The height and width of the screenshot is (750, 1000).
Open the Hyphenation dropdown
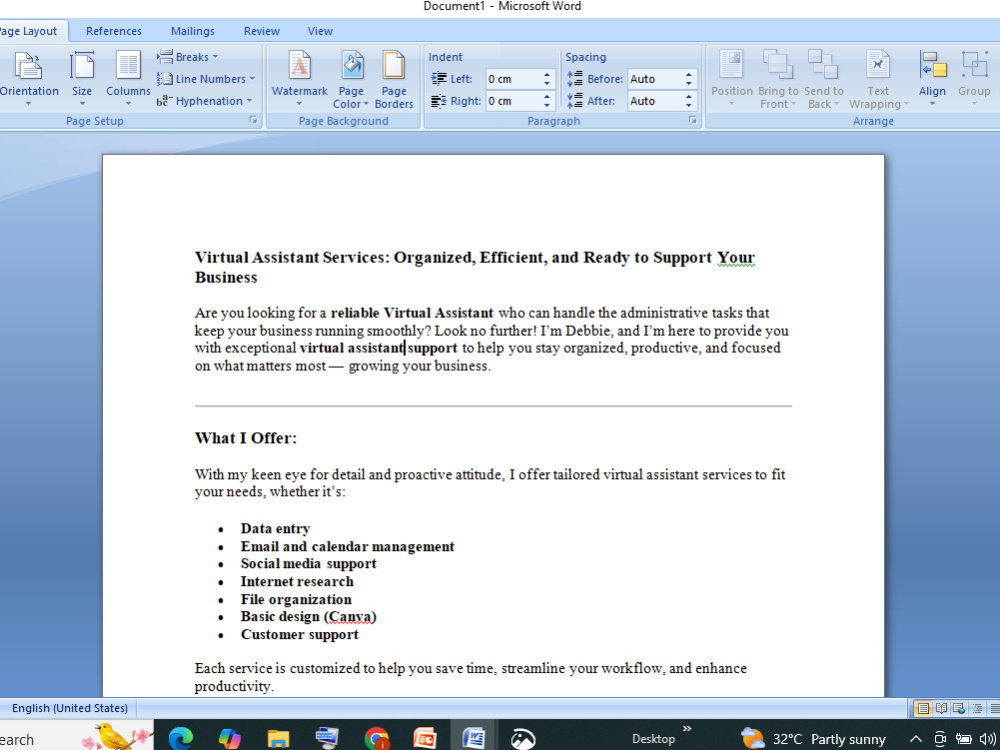(204, 101)
